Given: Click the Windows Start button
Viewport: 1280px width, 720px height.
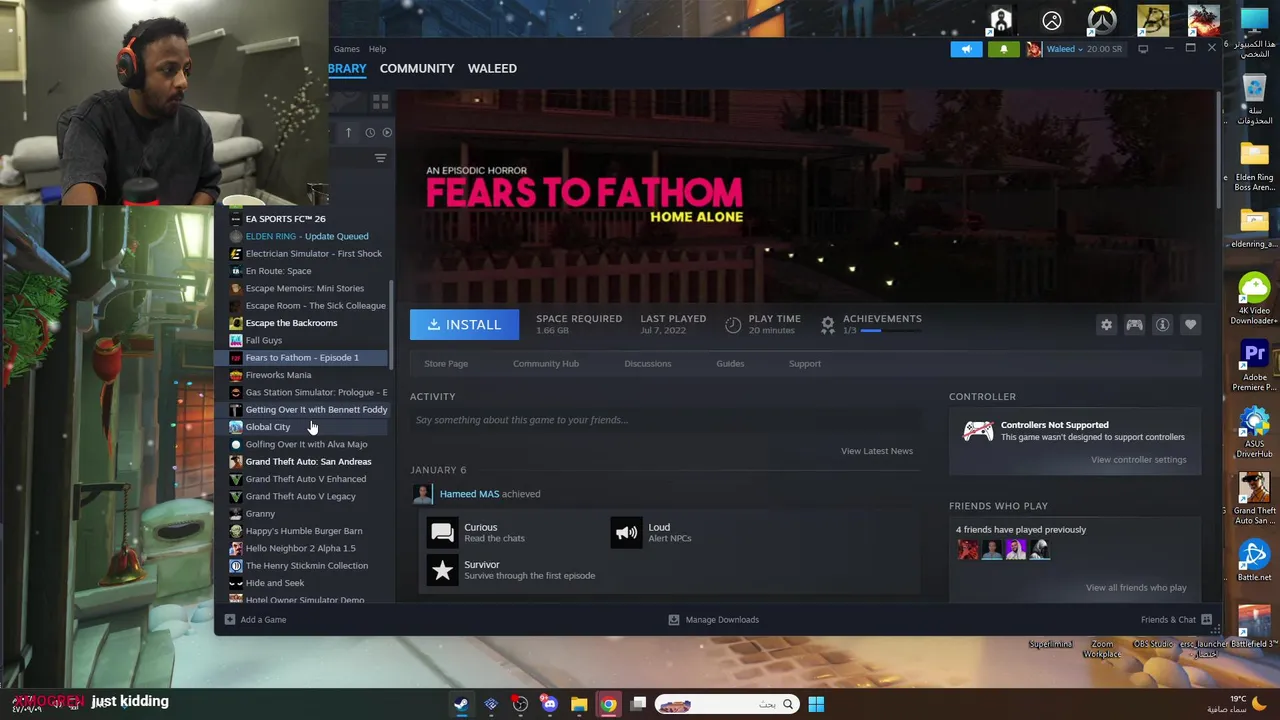Looking at the screenshot, I should coord(816,704).
